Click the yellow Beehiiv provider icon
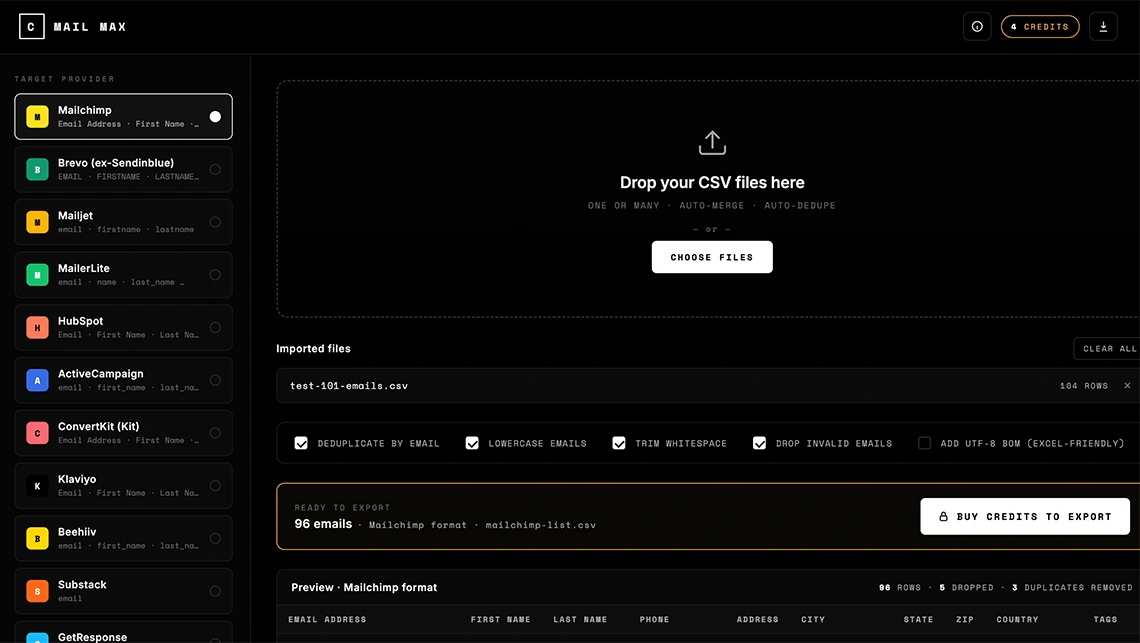Screen dimensions: 1140x643 click(x=37, y=538)
